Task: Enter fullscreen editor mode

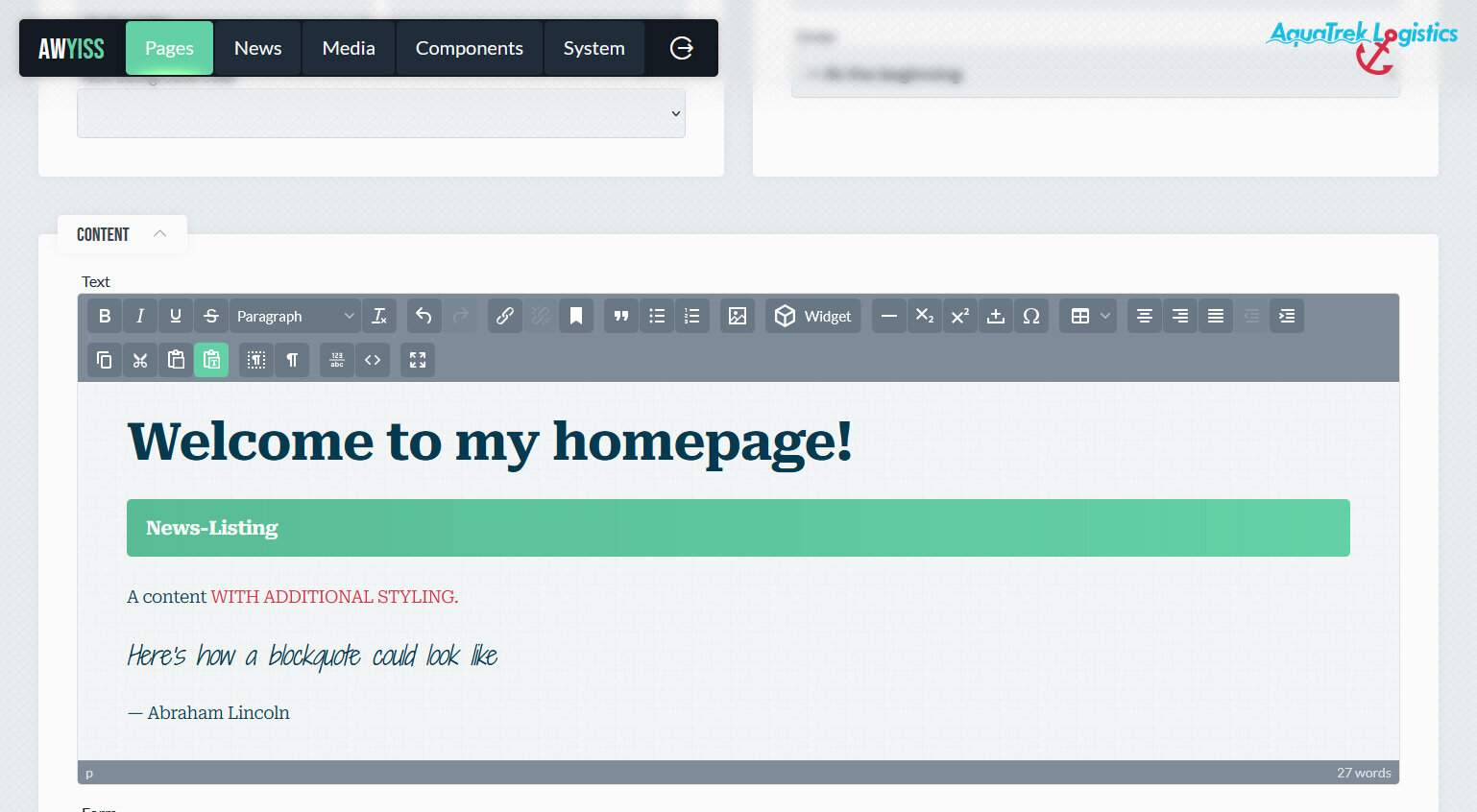Action: click(418, 360)
